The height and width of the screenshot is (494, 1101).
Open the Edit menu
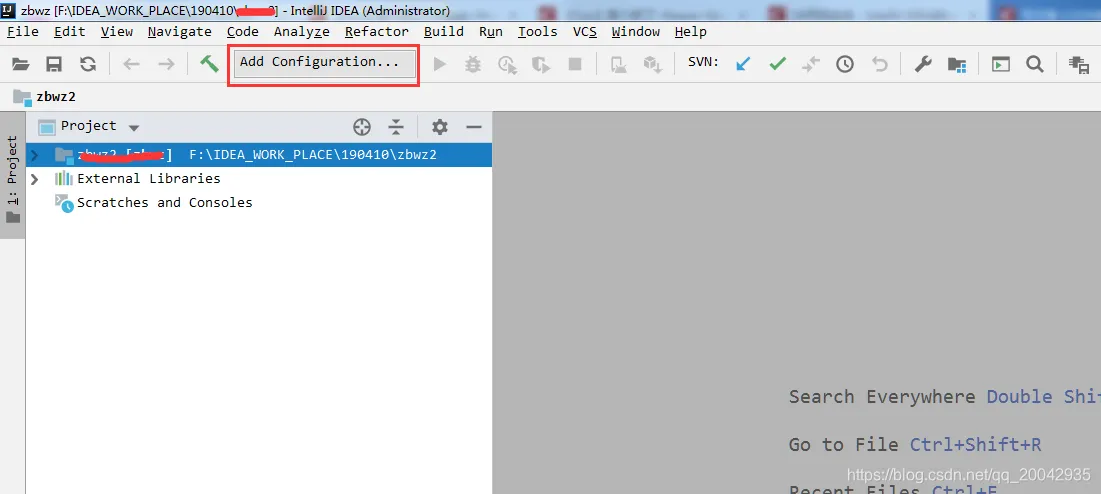click(70, 32)
